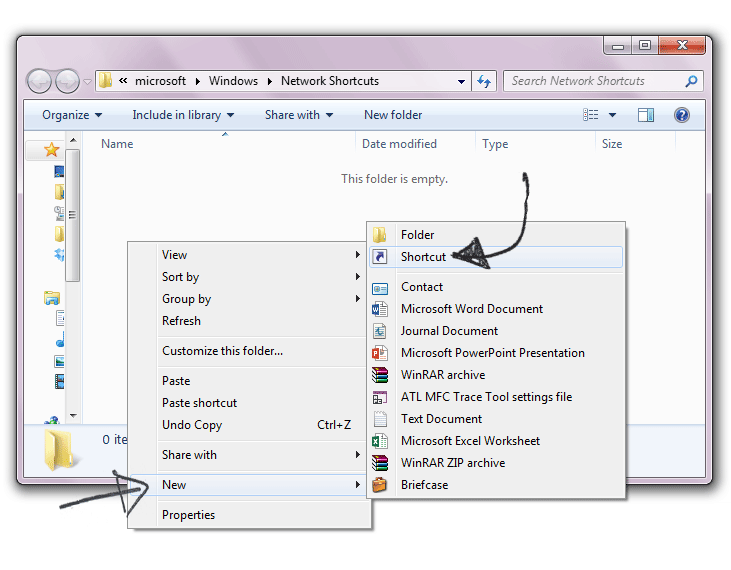Select the Favorites star in navigation pane
Image resolution: width=731 pixels, height=570 pixels.
point(51,150)
